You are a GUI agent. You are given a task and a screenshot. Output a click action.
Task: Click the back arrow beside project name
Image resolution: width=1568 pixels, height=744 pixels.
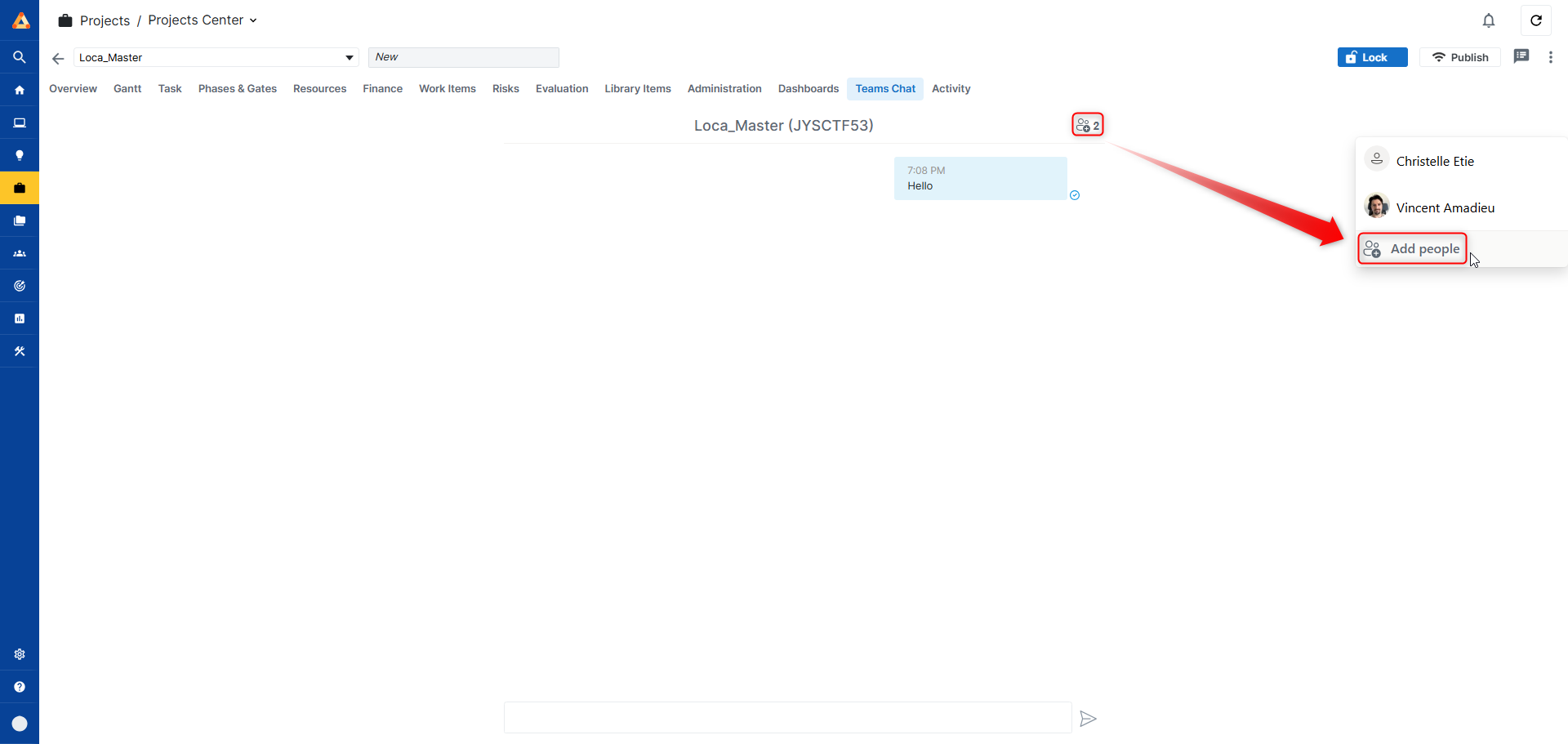(58, 58)
